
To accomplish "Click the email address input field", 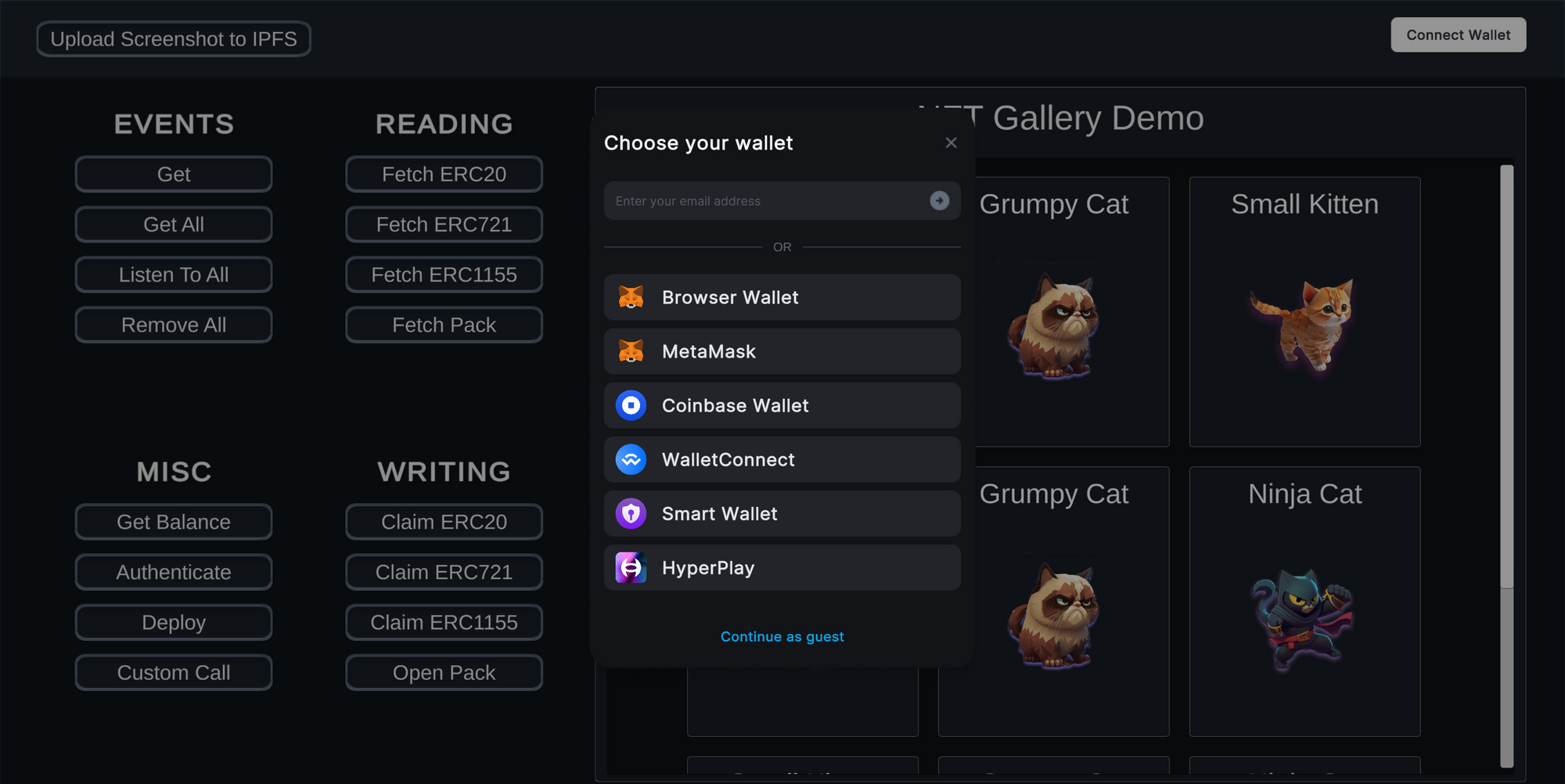I will coord(767,201).
